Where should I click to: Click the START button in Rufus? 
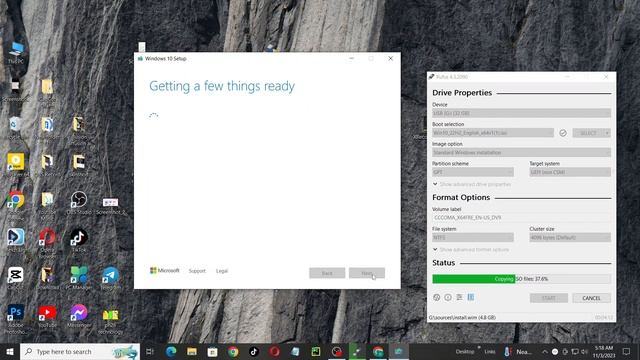(549, 298)
